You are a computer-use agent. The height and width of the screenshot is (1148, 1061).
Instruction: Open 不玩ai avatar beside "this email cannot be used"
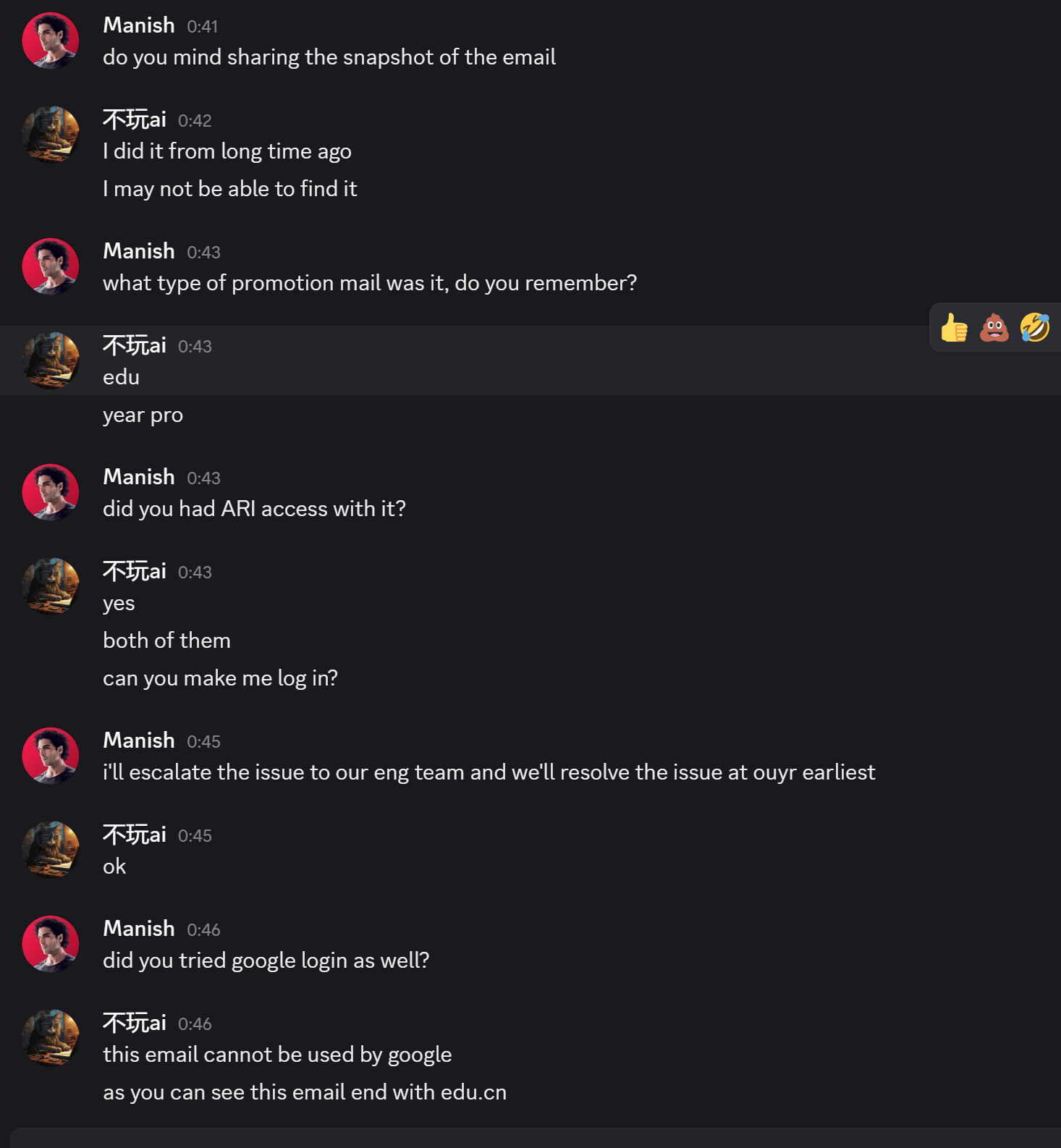(51, 1039)
